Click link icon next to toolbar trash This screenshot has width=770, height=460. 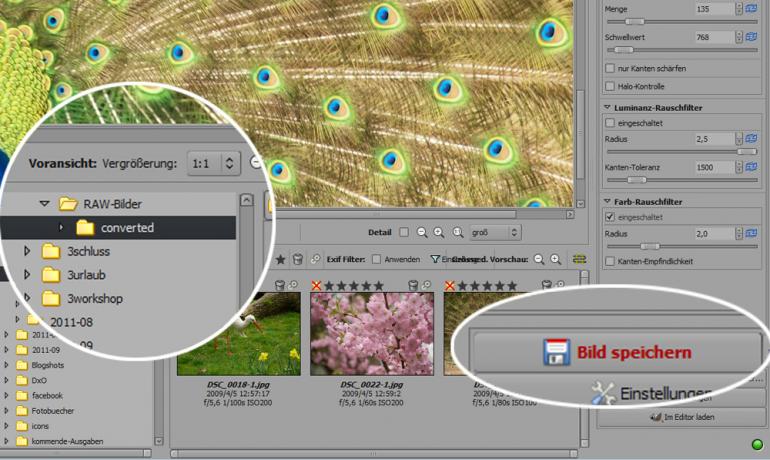[315, 259]
